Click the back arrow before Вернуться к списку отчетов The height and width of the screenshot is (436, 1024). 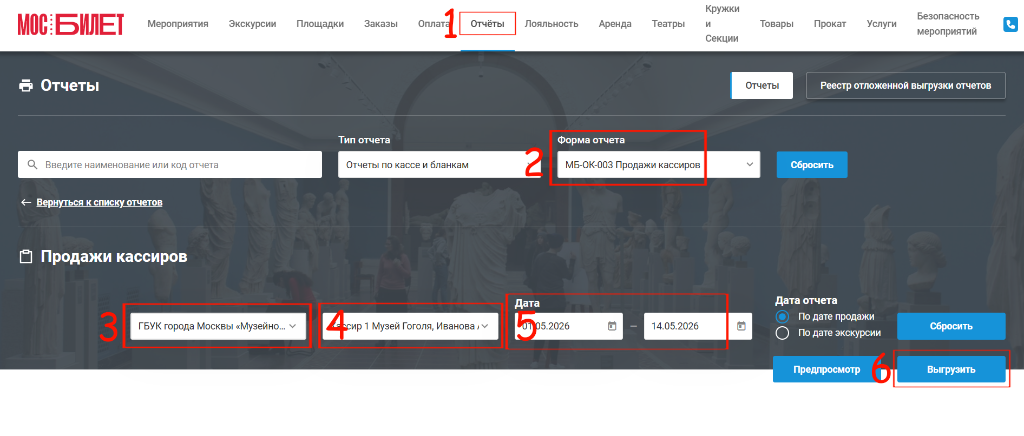click(26, 202)
